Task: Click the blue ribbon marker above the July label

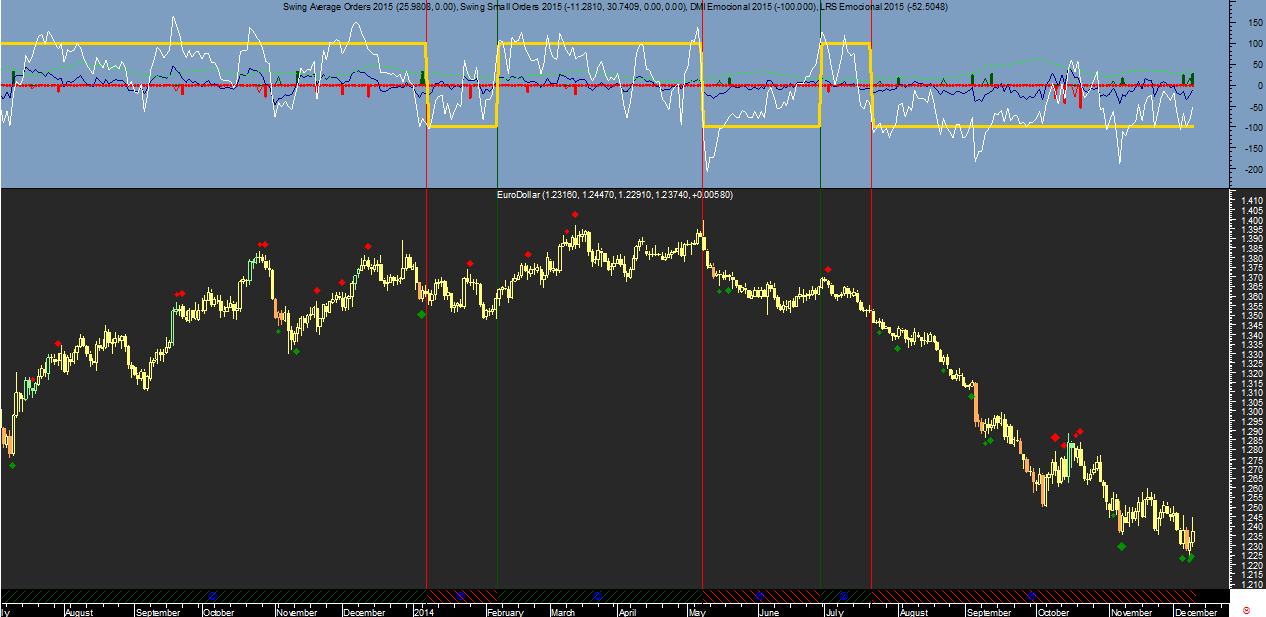Action: pyautogui.click(x=842, y=595)
